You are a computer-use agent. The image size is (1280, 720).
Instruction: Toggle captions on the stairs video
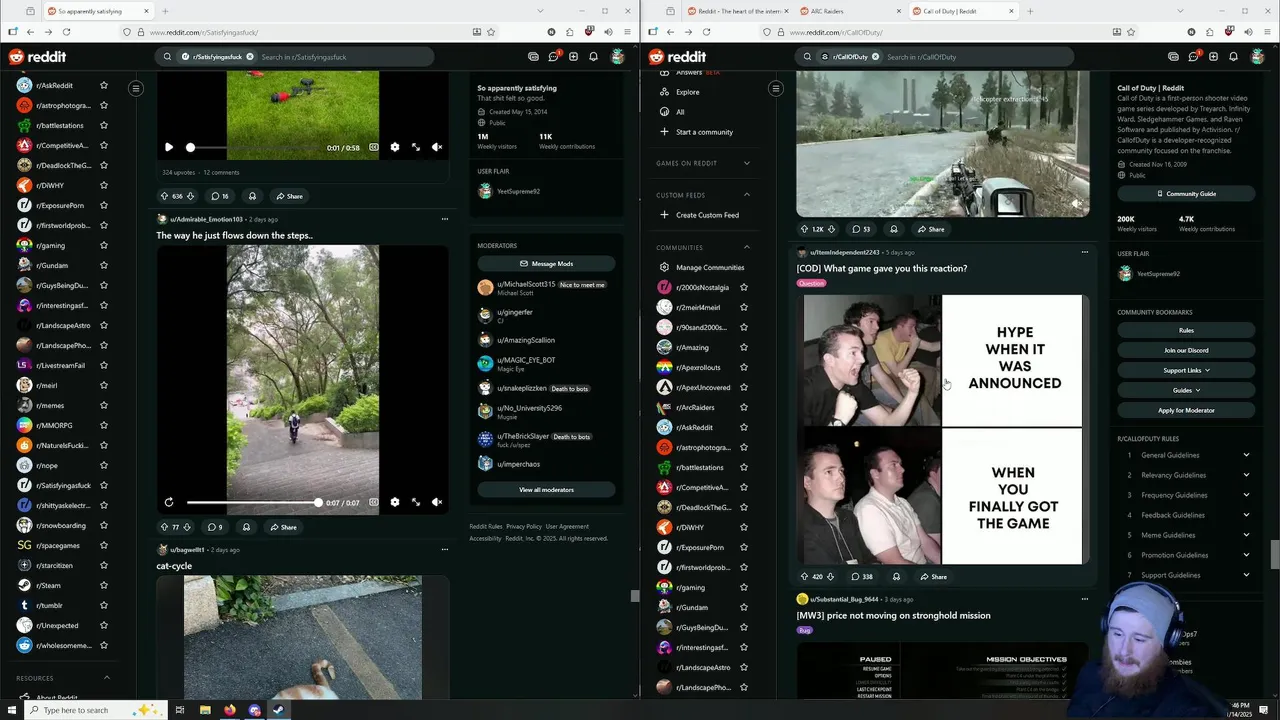tap(374, 502)
